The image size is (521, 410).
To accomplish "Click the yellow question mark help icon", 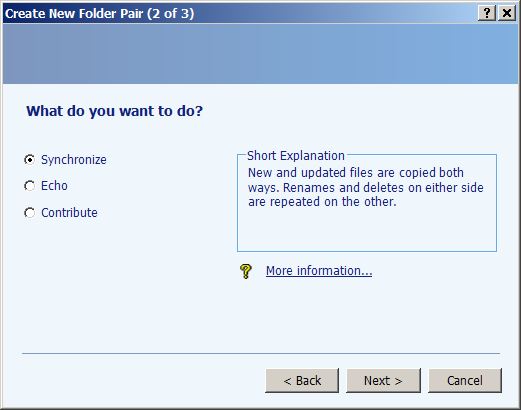I will click(246, 271).
